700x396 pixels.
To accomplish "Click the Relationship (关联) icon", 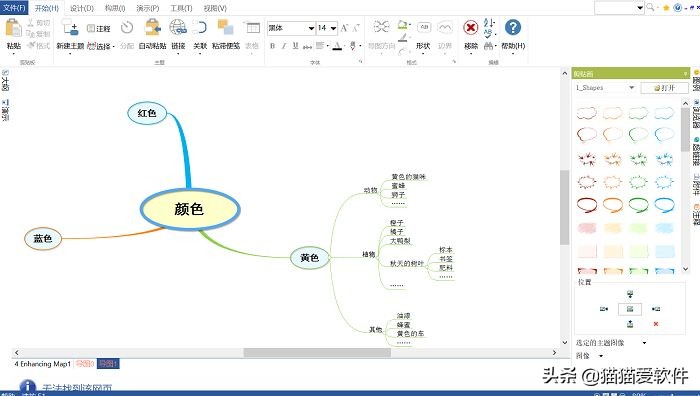I will (200, 28).
